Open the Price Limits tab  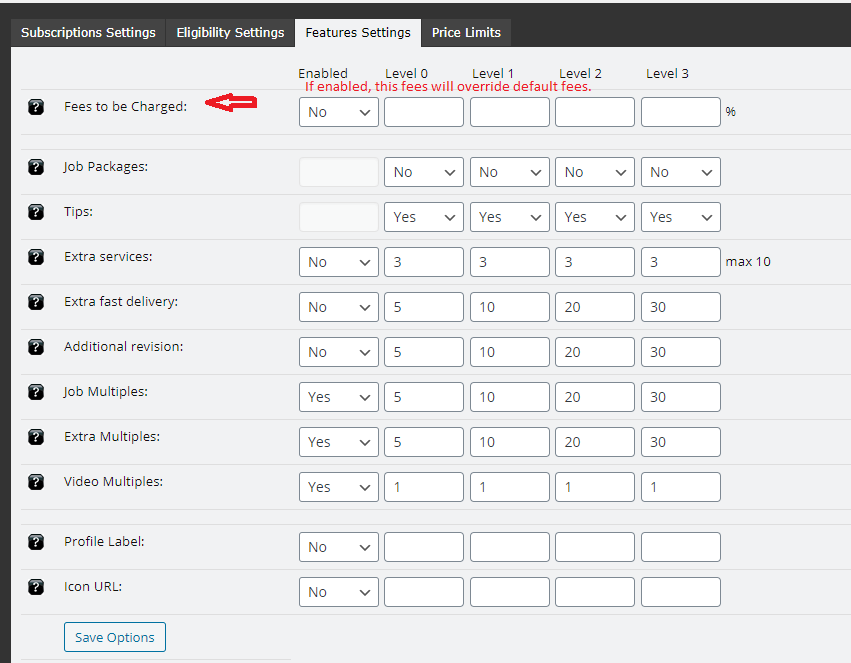[x=466, y=33]
